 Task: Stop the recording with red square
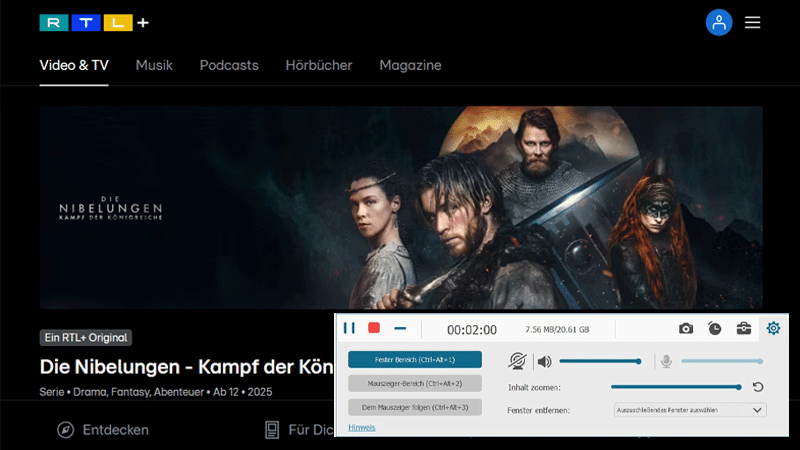pyautogui.click(x=374, y=328)
